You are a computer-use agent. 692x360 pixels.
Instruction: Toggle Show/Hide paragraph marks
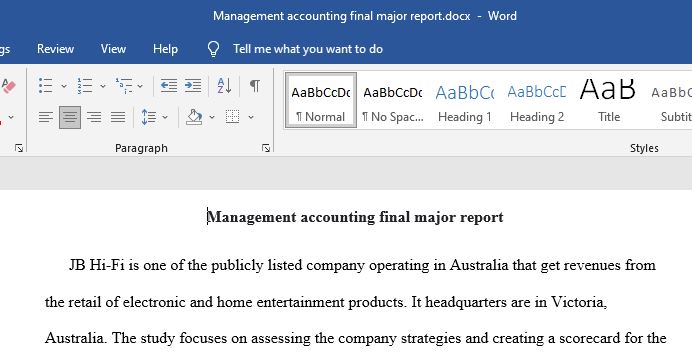[255, 85]
